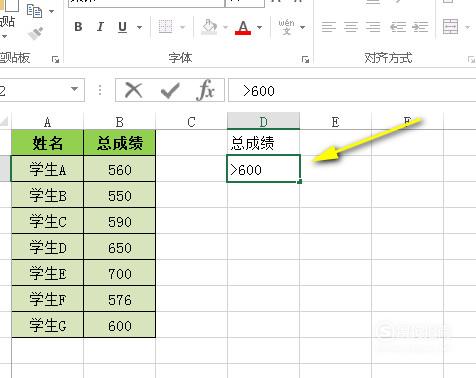
Task: Select the 学生D cell
Action: click(x=47, y=247)
